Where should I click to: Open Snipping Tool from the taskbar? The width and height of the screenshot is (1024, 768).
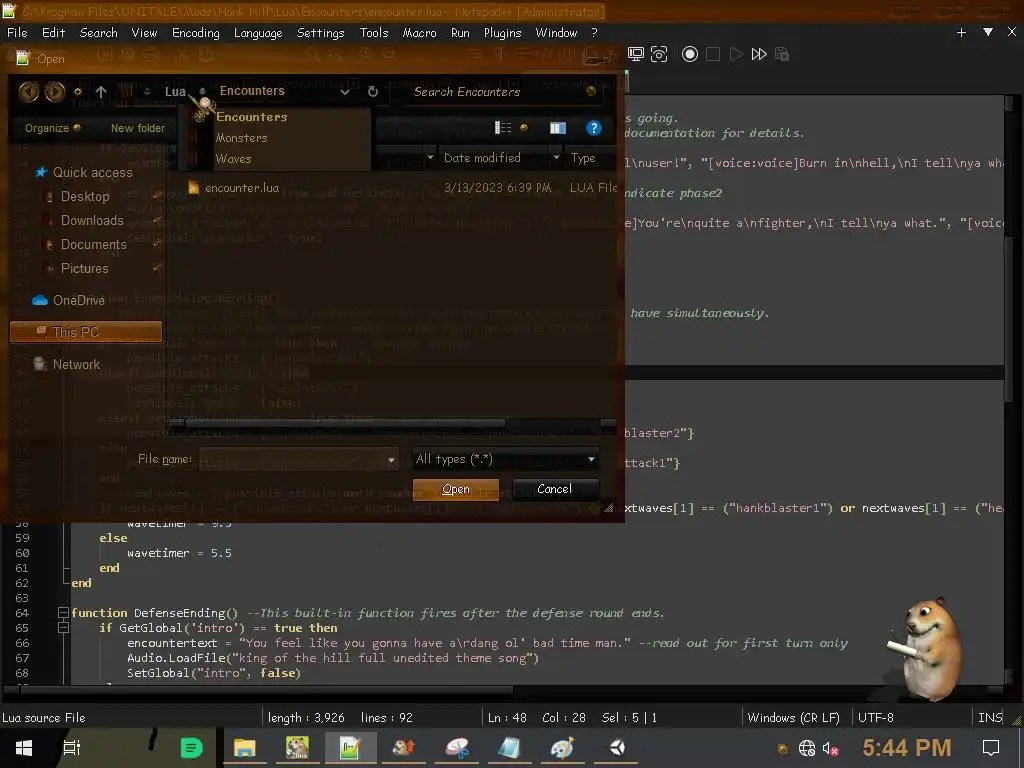pyautogui.click(x=458, y=748)
